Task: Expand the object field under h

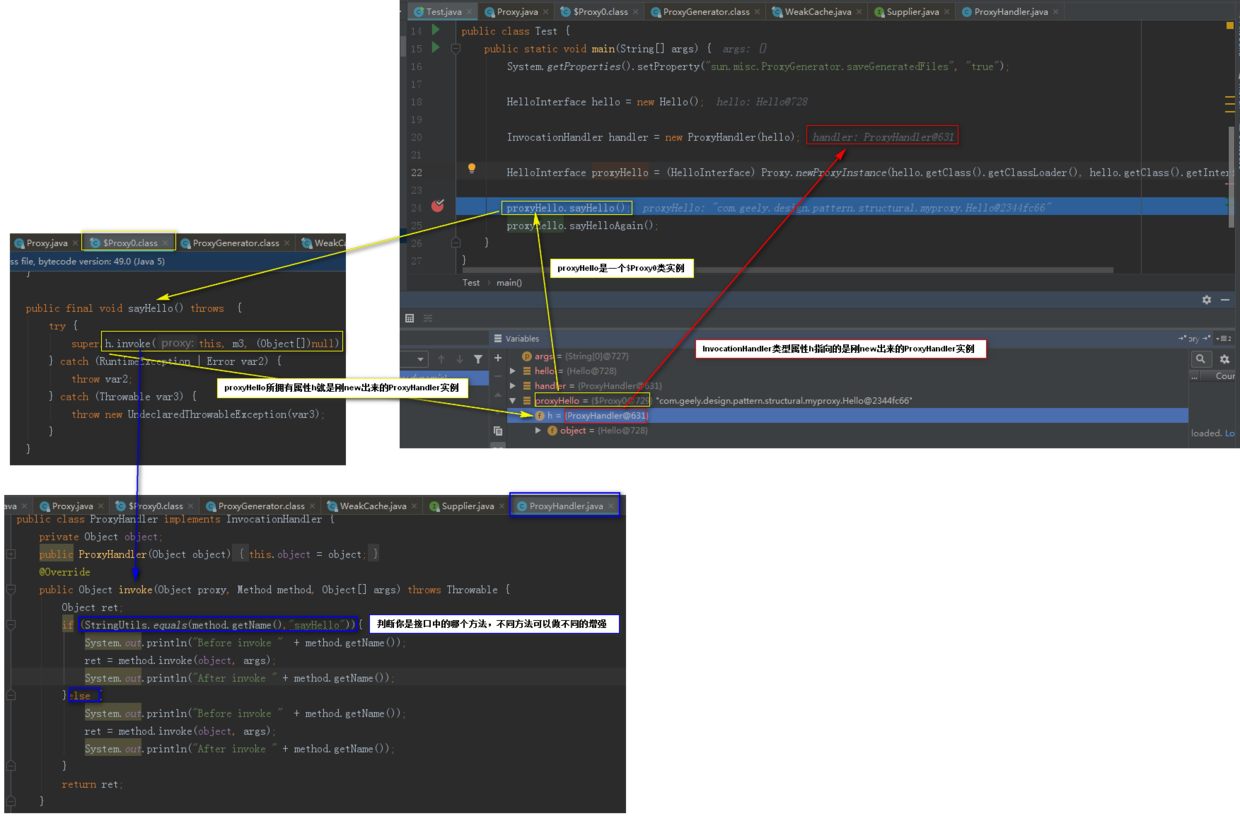Action: 539,431
